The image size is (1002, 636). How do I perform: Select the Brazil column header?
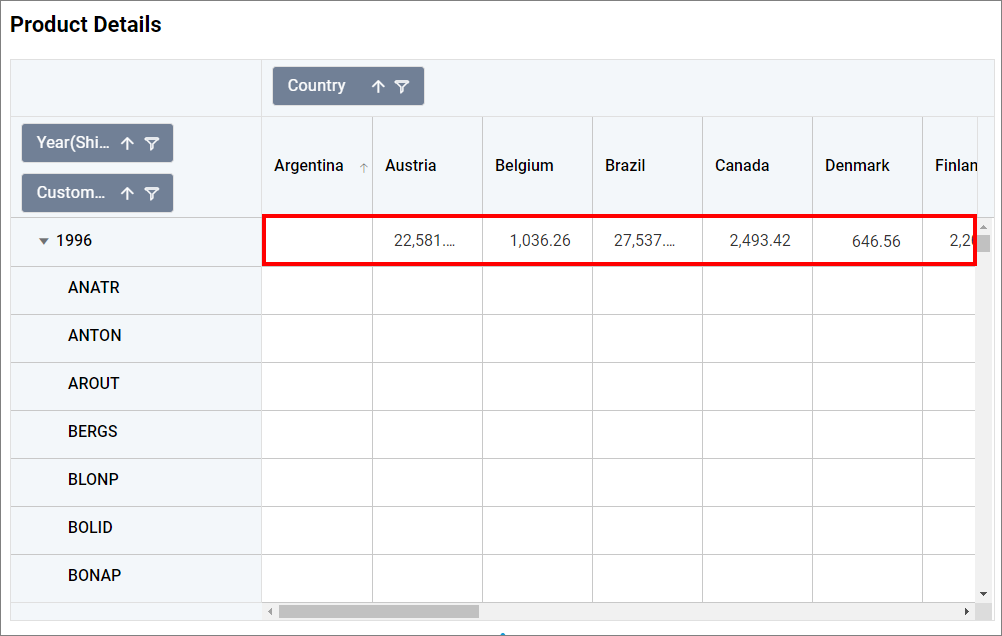click(x=625, y=166)
